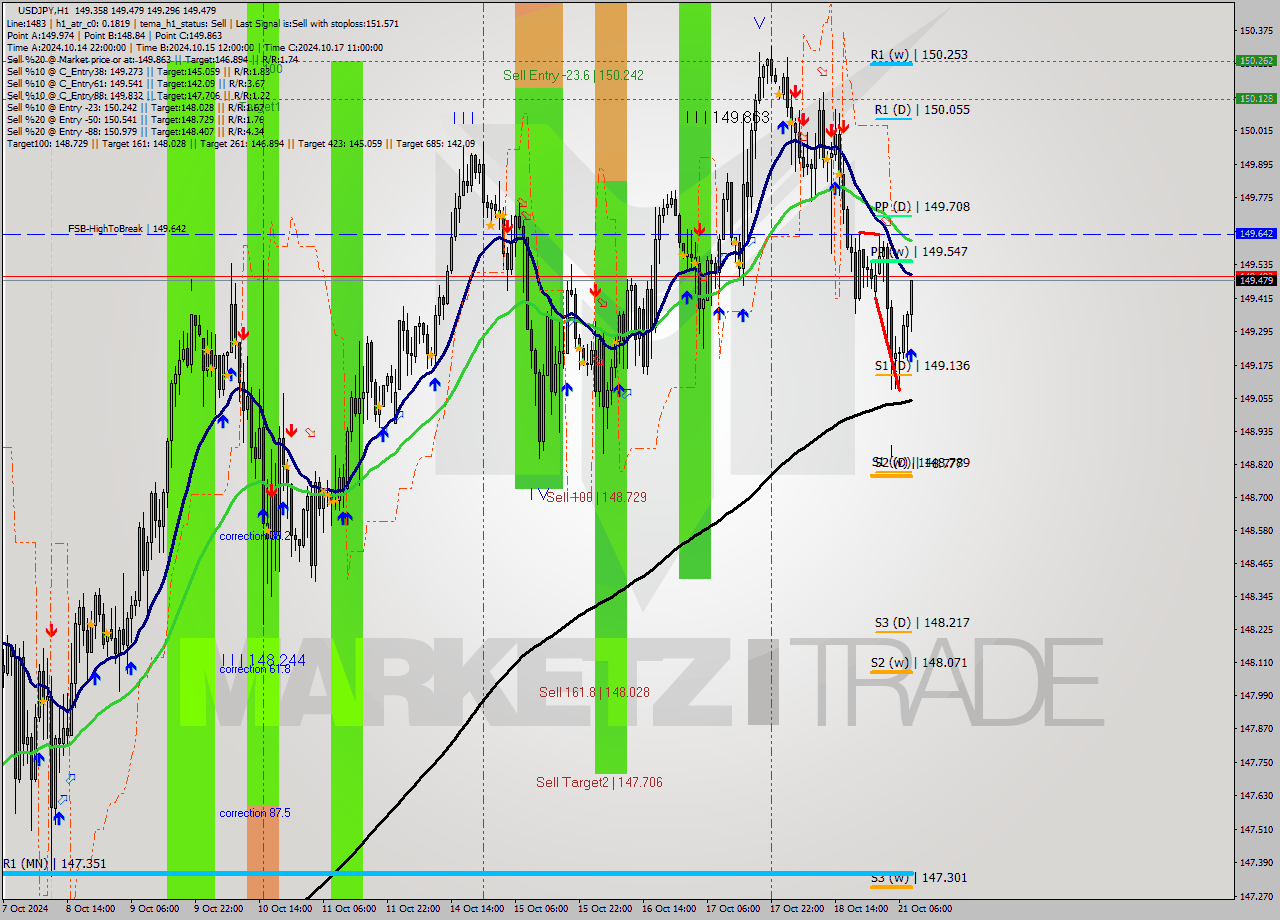This screenshot has width=1280, height=920.
Task: Select the 'Sell Target2 | 147.706' label
Action: coord(599,783)
